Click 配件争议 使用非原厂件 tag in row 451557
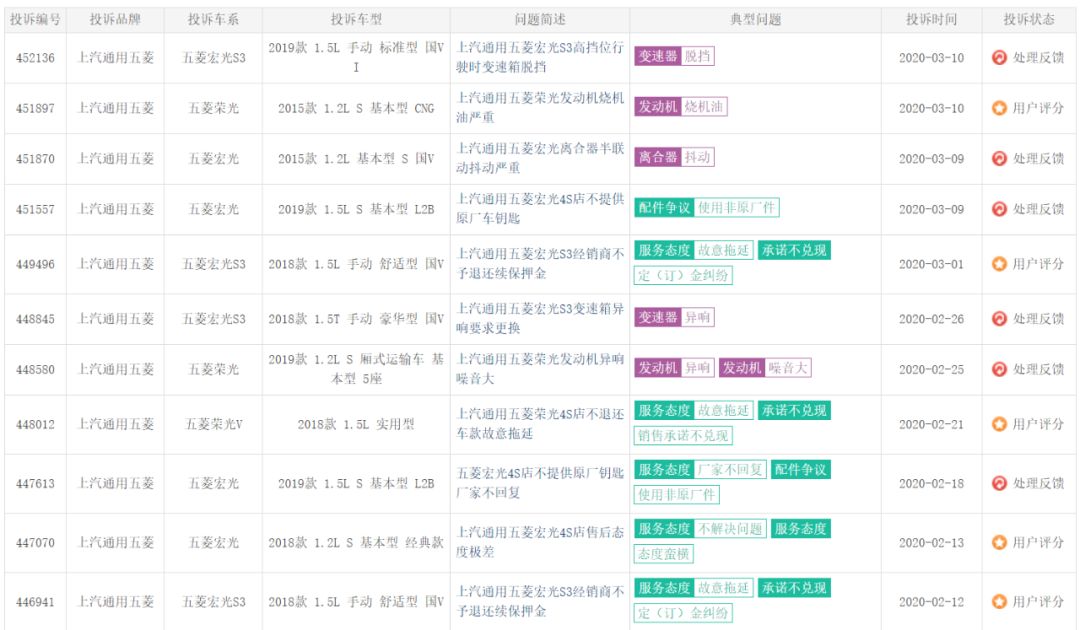1080x630 pixels. coord(707,207)
